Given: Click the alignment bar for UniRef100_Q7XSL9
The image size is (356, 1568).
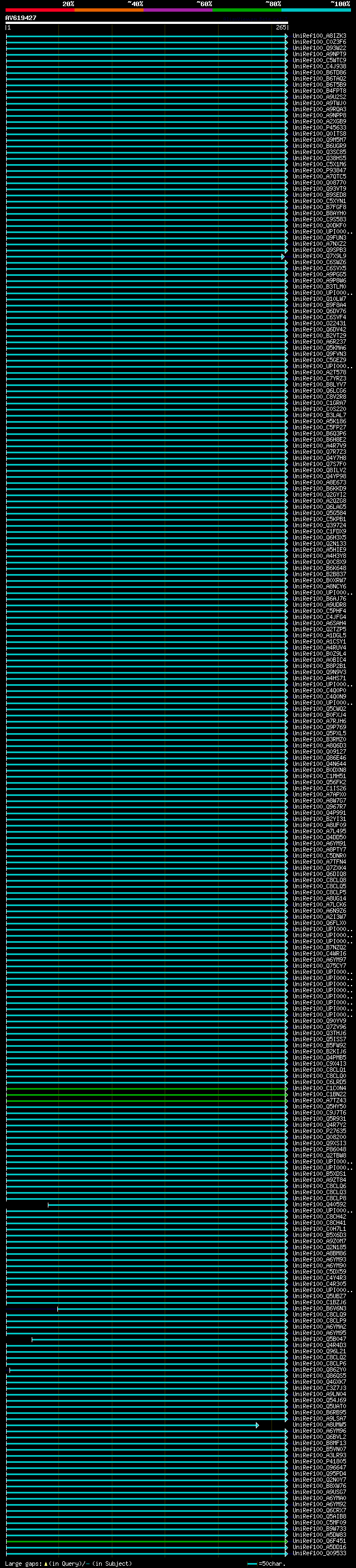Looking at the screenshot, I should pos(145,256).
